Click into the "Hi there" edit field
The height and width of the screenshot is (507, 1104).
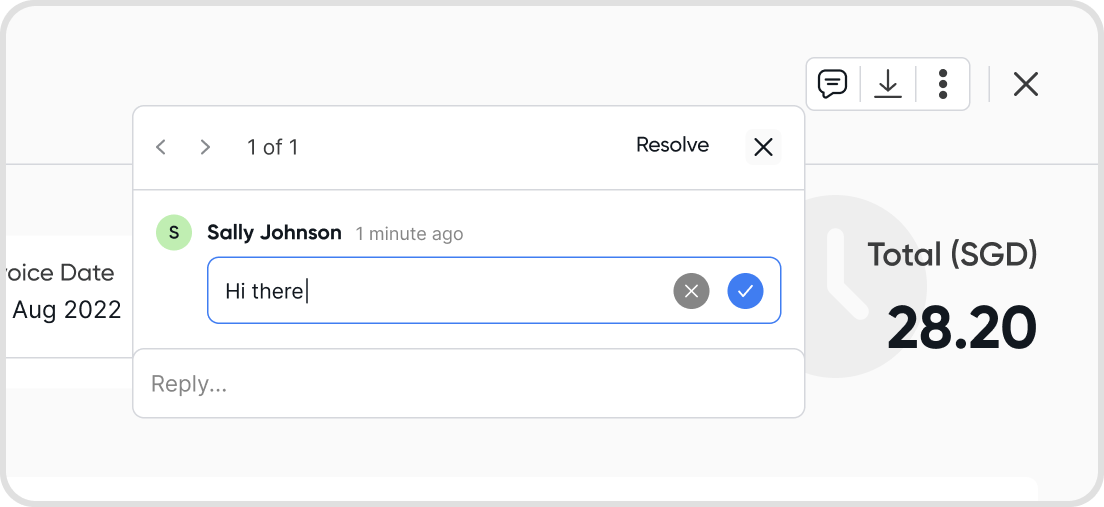430,291
